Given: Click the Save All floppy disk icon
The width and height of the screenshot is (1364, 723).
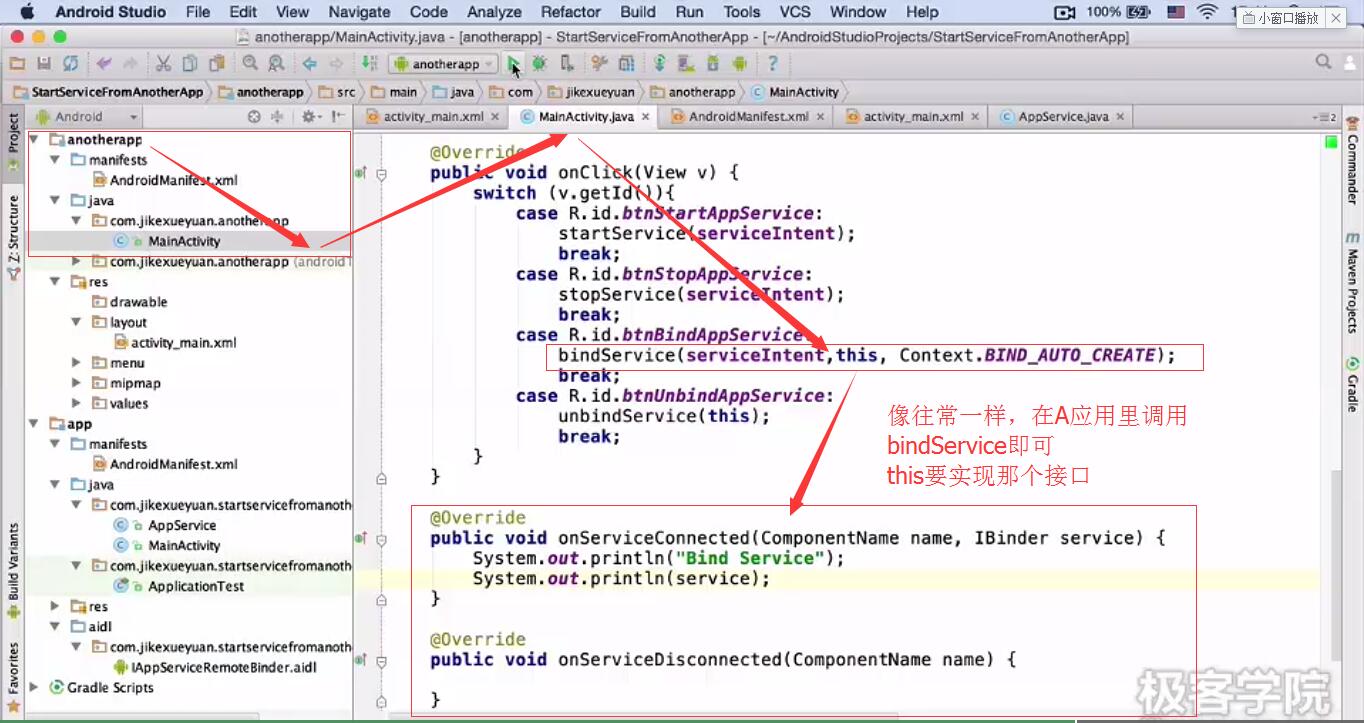Looking at the screenshot, I should pos(44,64).
